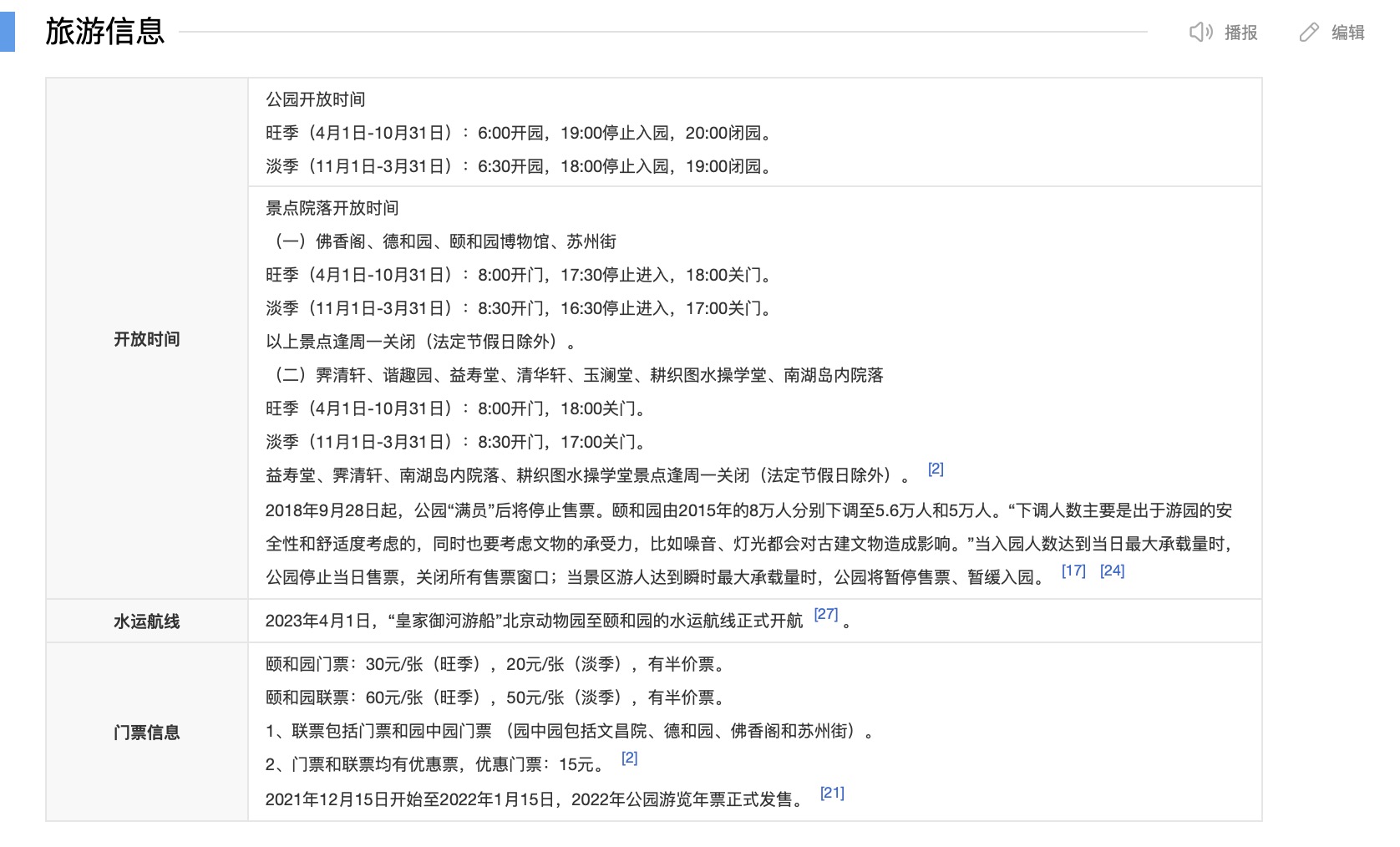Open reference [2] after 优惠门票：15元

click(630, 758)
